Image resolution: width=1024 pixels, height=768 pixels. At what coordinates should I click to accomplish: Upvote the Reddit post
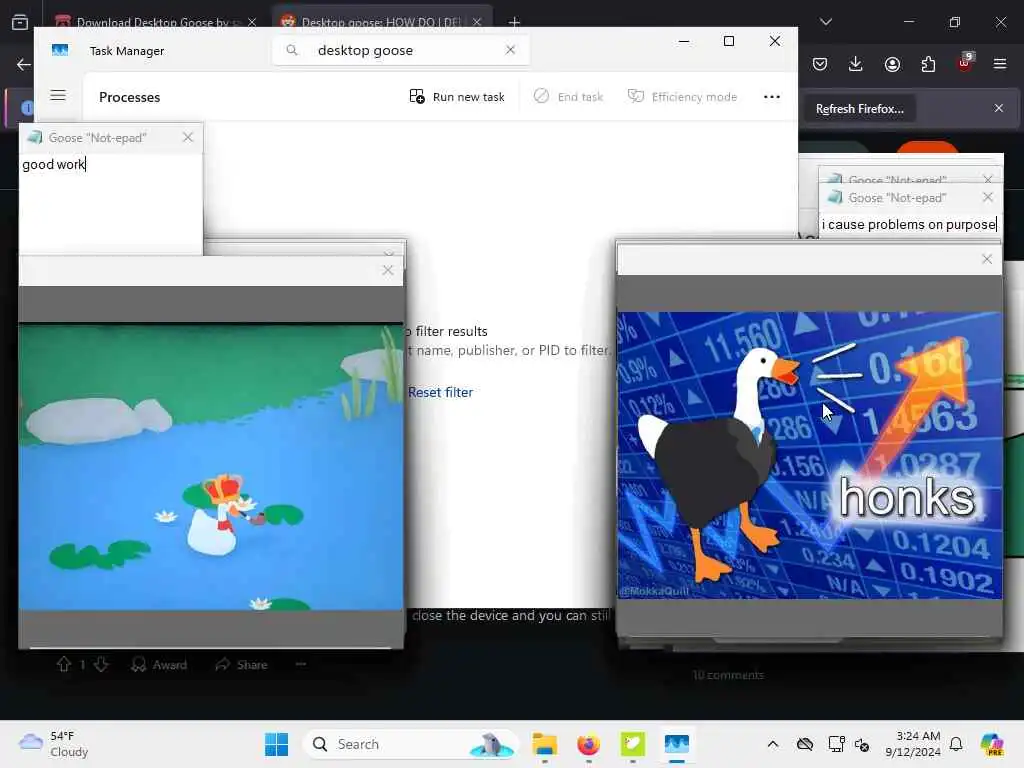tap(63, 664)
